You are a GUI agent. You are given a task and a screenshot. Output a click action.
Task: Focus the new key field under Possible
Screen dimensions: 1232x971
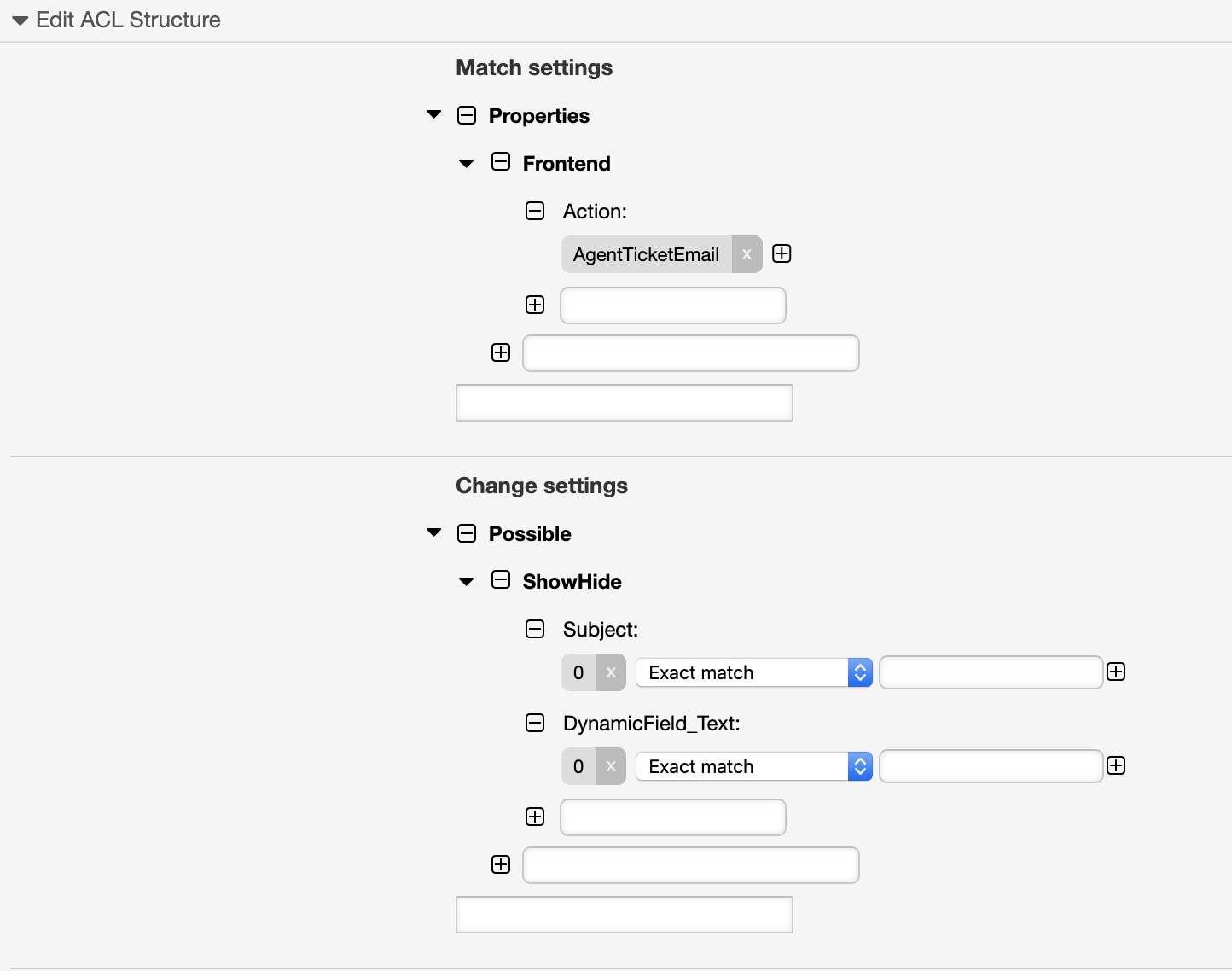click(x=691, y=865)
